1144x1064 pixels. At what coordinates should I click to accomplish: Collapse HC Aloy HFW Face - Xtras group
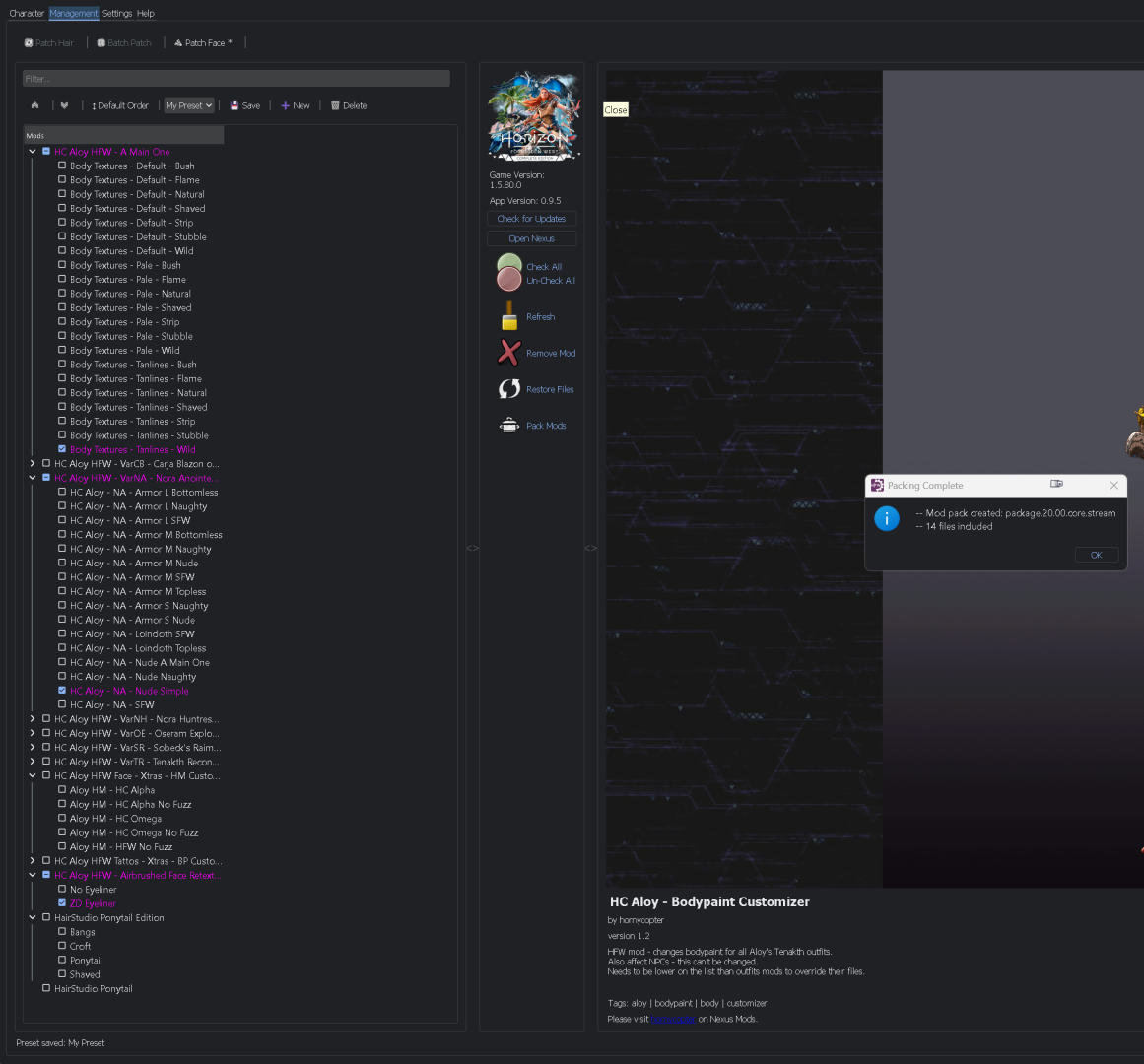pyautogui.click(x=33, y=775)
